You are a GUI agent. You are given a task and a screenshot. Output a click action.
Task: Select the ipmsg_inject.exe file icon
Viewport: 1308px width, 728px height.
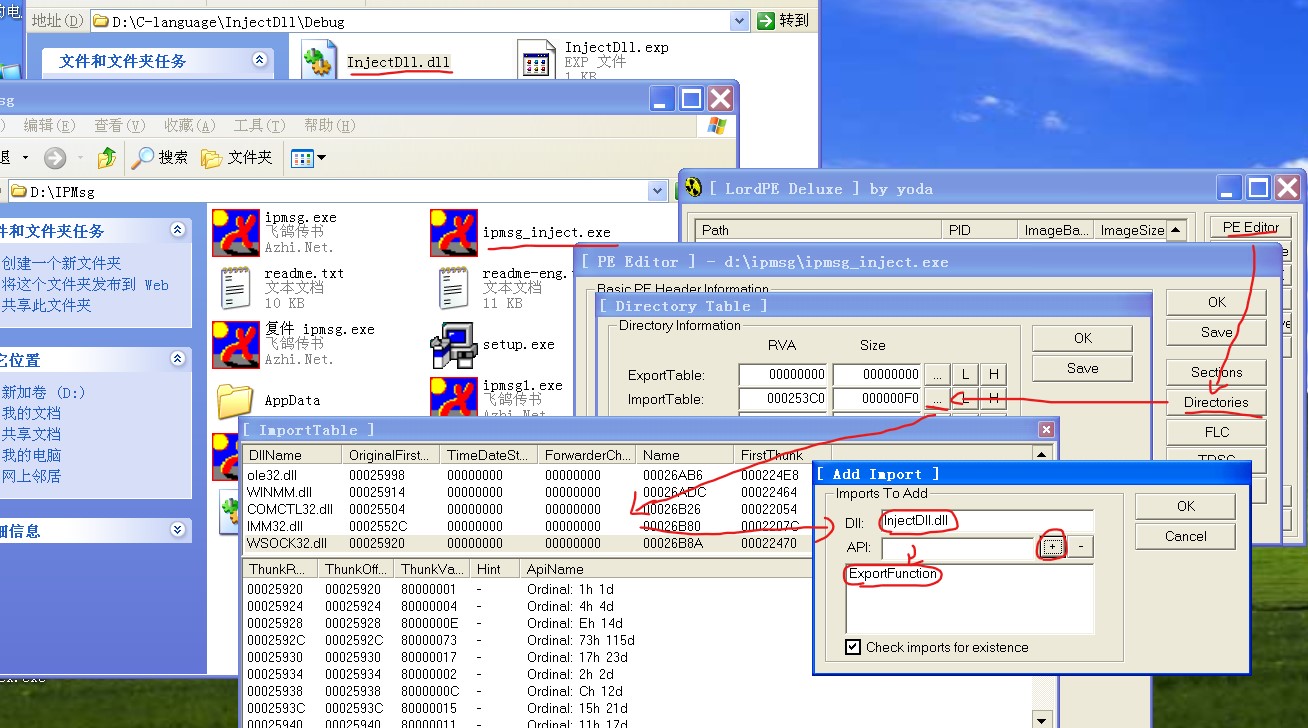click(453, 233)
